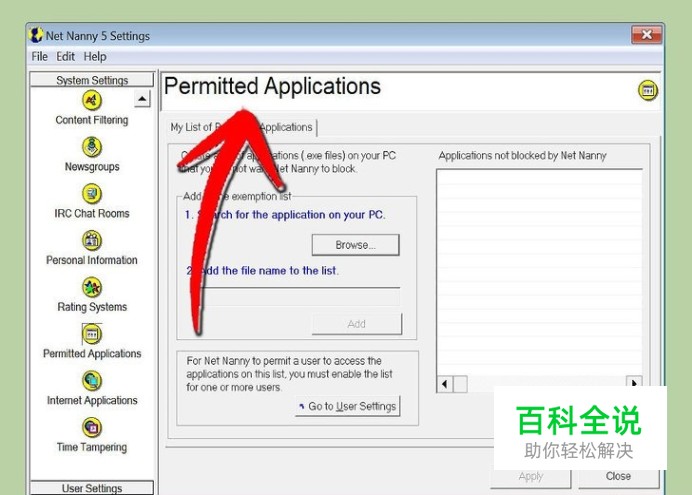Click the Add button
The image size is (692, 495).
click(x=357, y=324)
